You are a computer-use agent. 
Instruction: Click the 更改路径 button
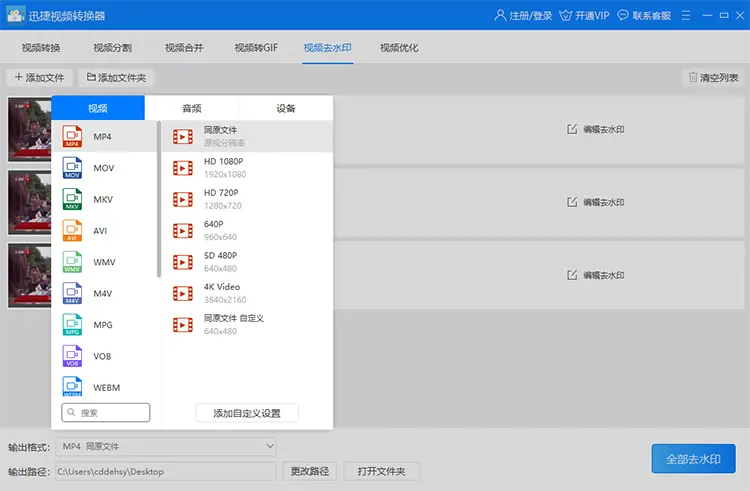point(309,471)
